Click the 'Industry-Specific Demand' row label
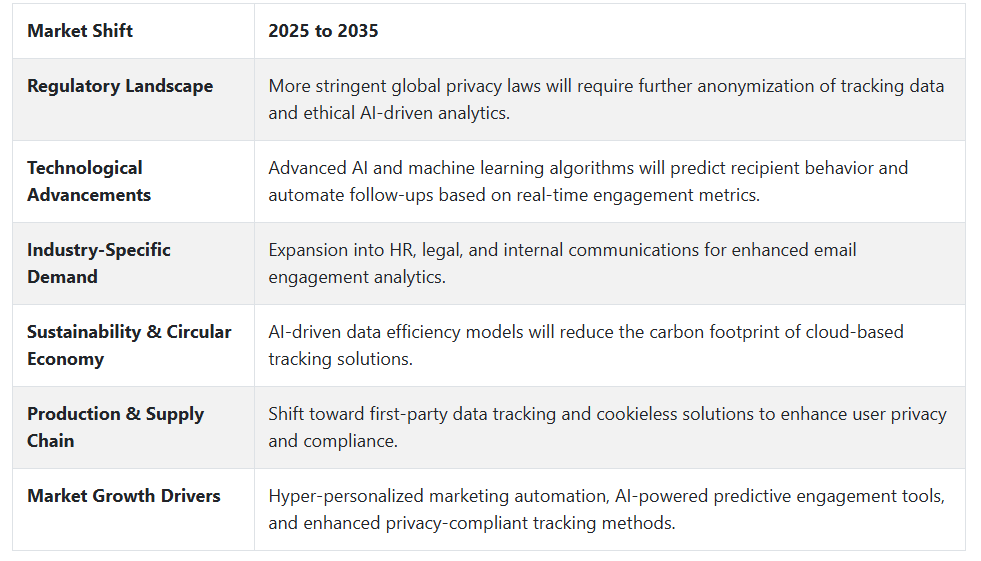The image size is (981, 561). [99, 263]
